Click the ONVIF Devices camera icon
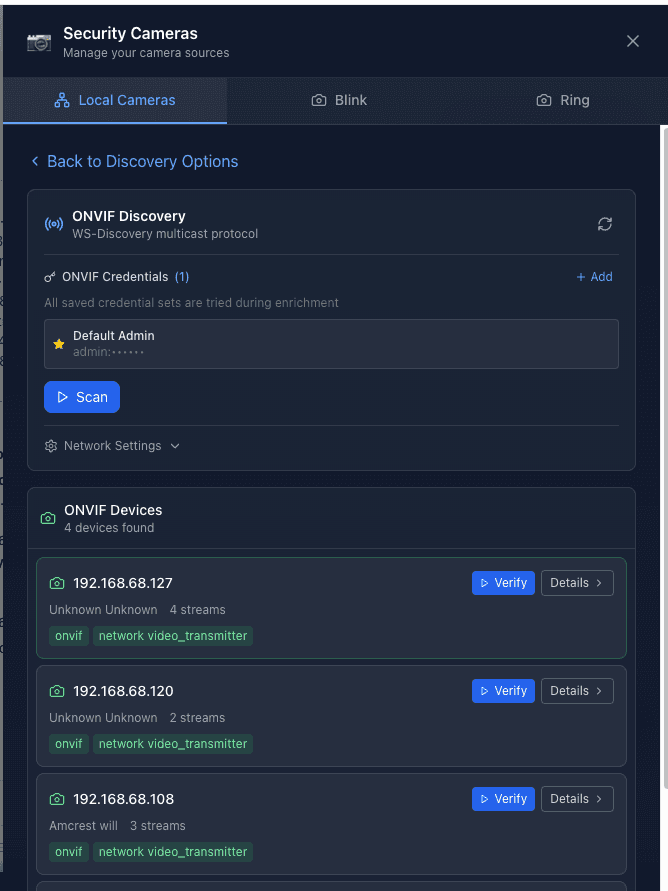The width and height of the screenshot is (668, 891). (x=48, y=518)
